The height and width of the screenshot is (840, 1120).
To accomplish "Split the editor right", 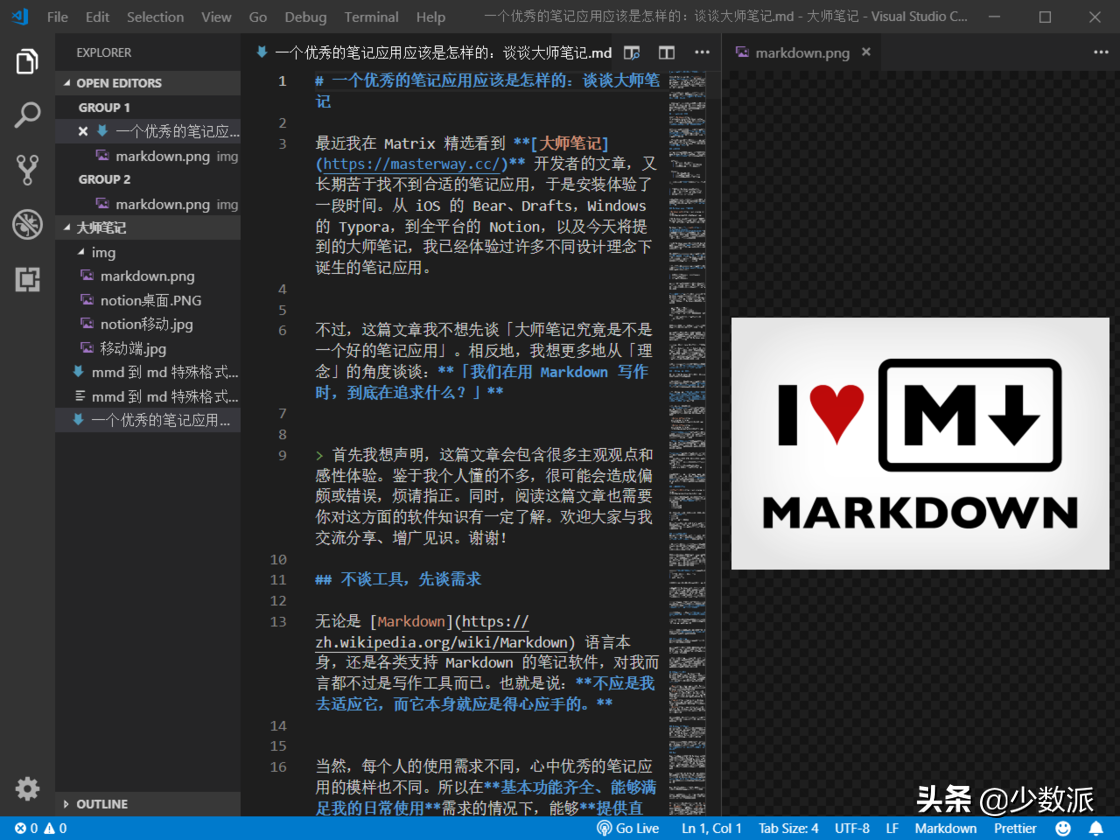I will [x=666, y=53].
